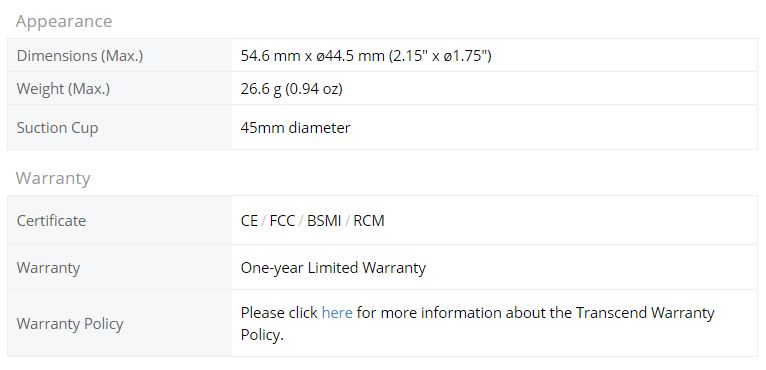Click the Transcend Warranty text

click(x=645, y=312)
